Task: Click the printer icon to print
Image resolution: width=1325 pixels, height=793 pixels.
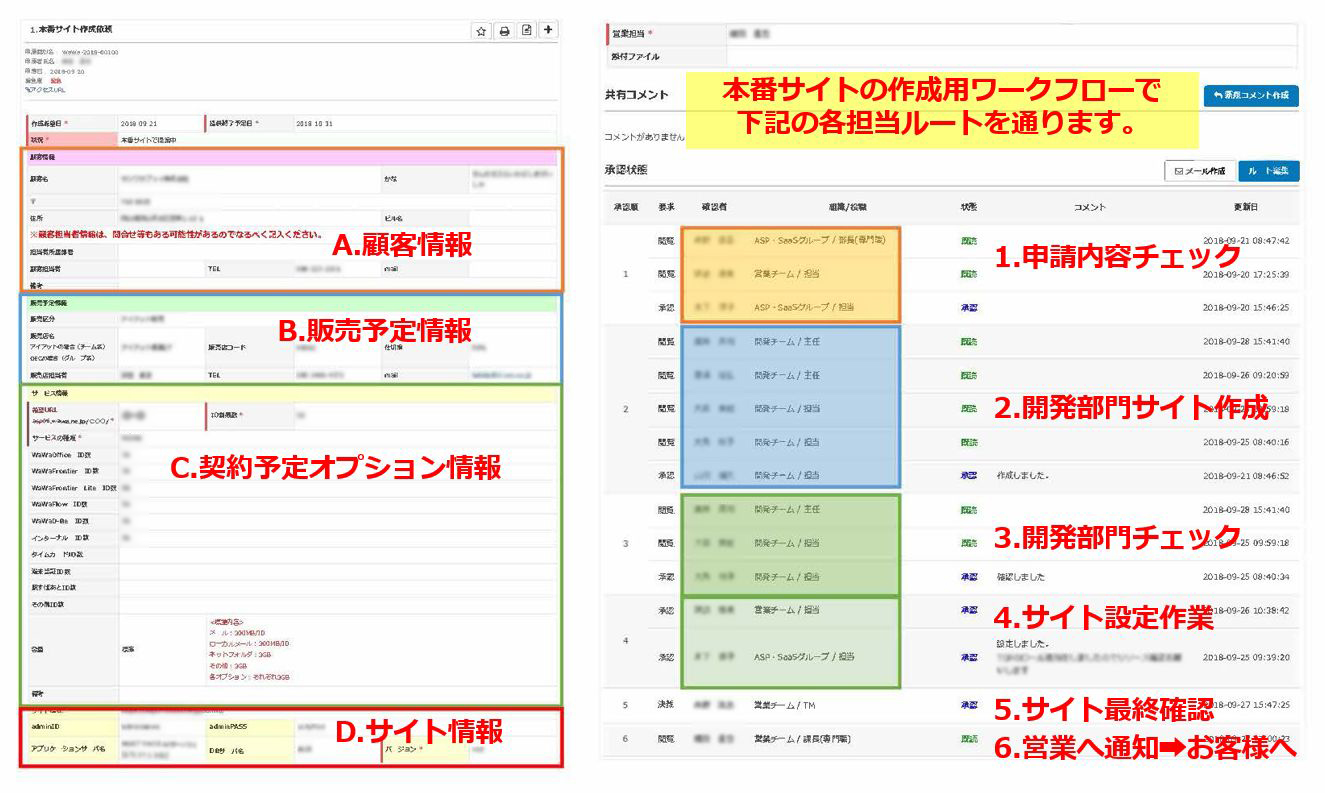Action: tap(504, 31)
